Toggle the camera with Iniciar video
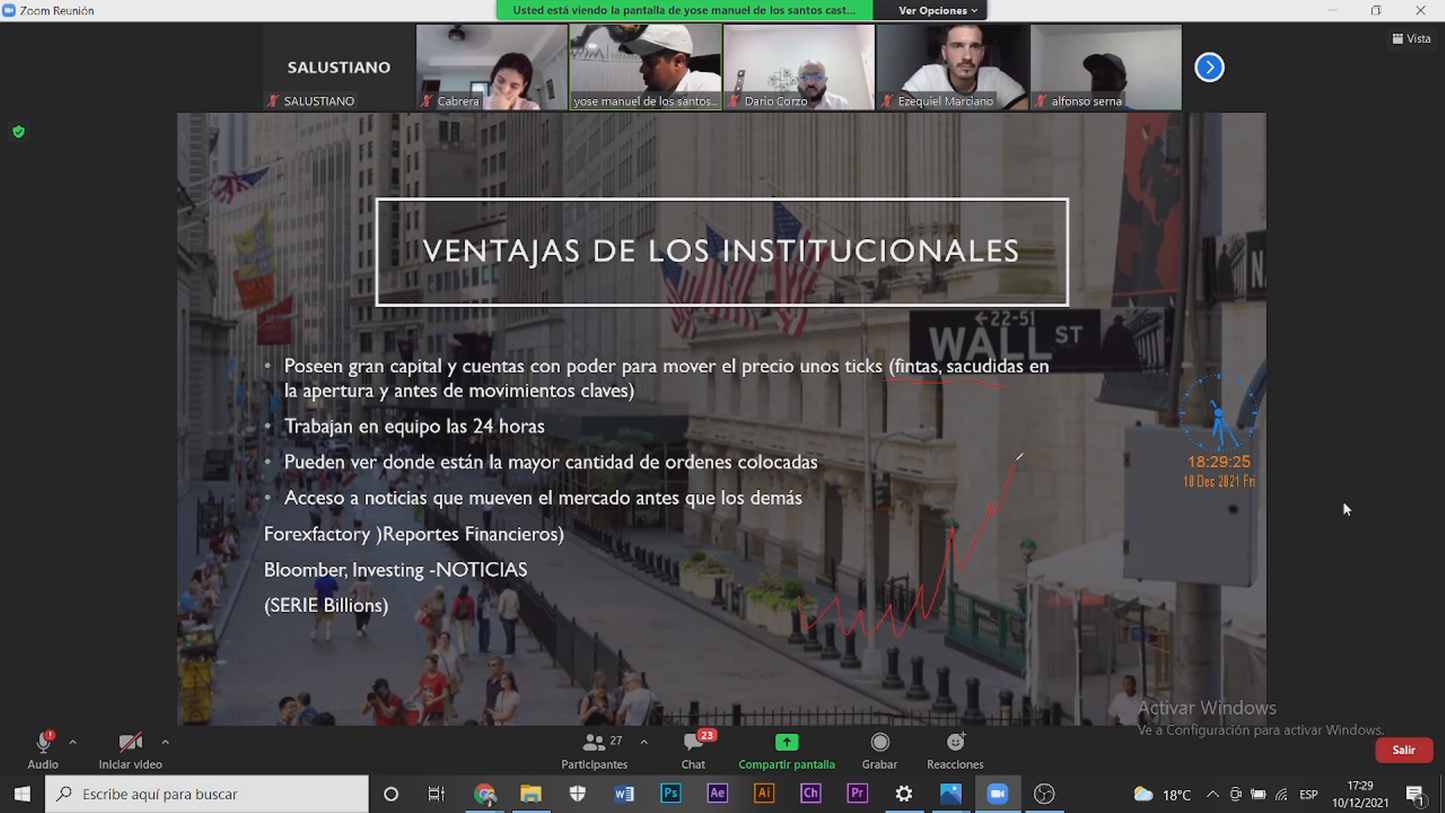 tap(130, 749)
